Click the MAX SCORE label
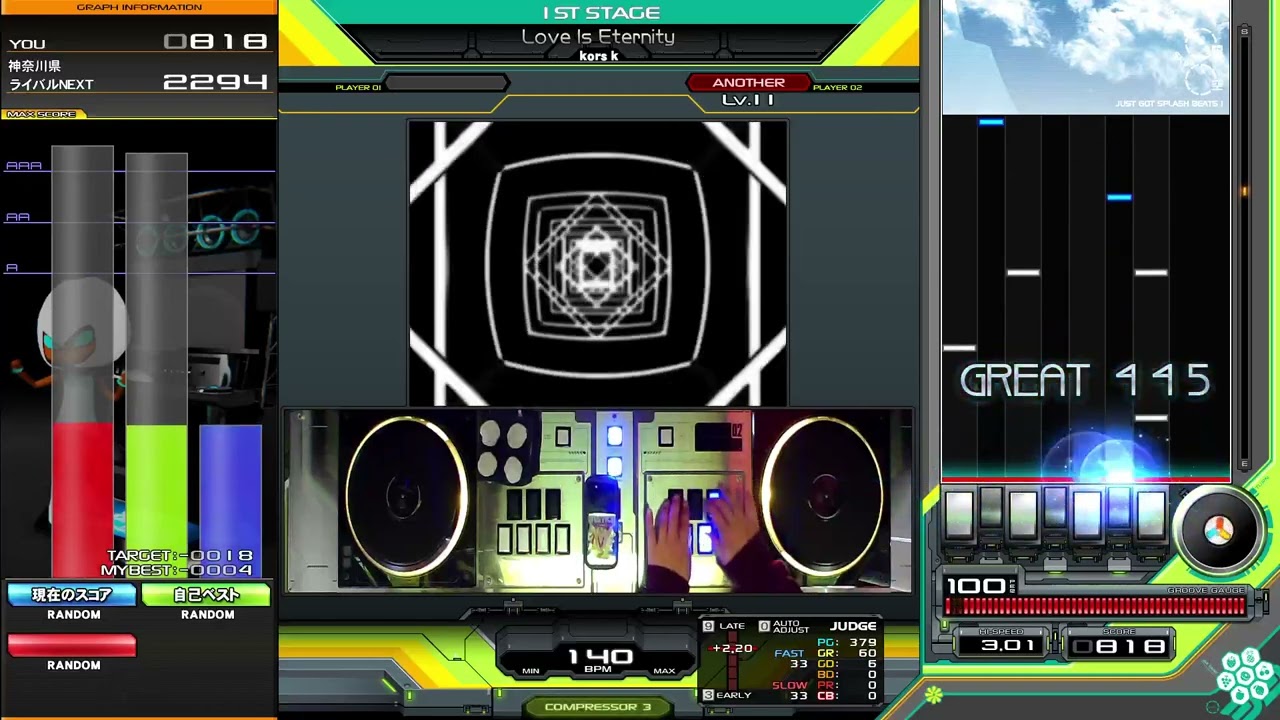The image size is (1280, 720). [42, 115]
